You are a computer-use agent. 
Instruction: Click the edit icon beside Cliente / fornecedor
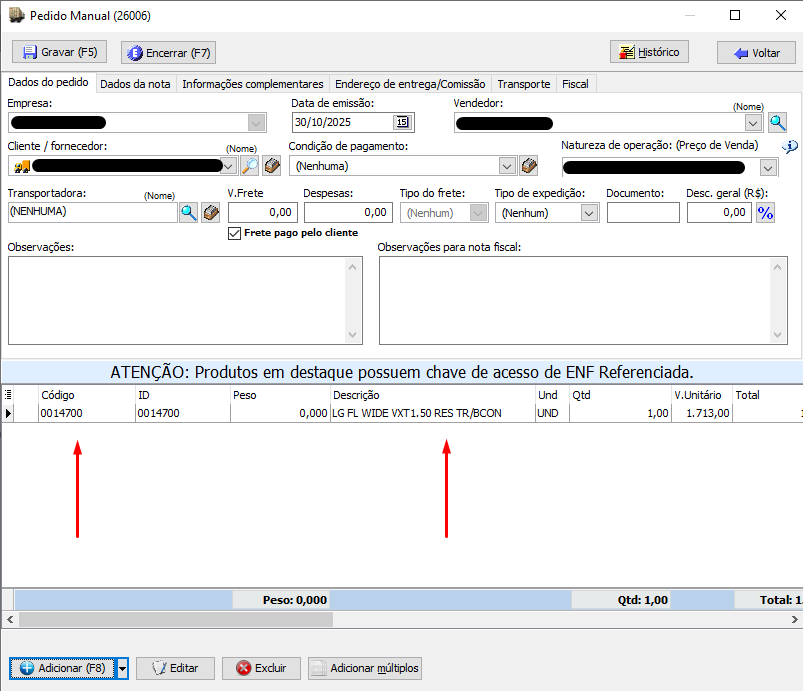click(271, 166)
